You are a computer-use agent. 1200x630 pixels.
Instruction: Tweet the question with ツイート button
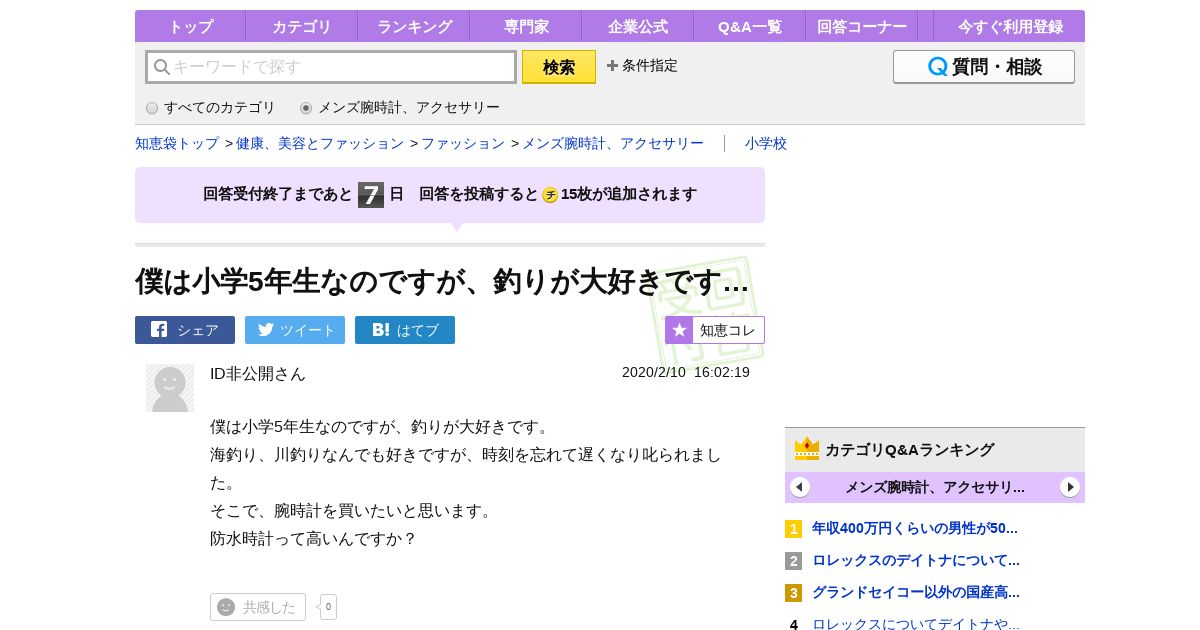coord(295,330)
